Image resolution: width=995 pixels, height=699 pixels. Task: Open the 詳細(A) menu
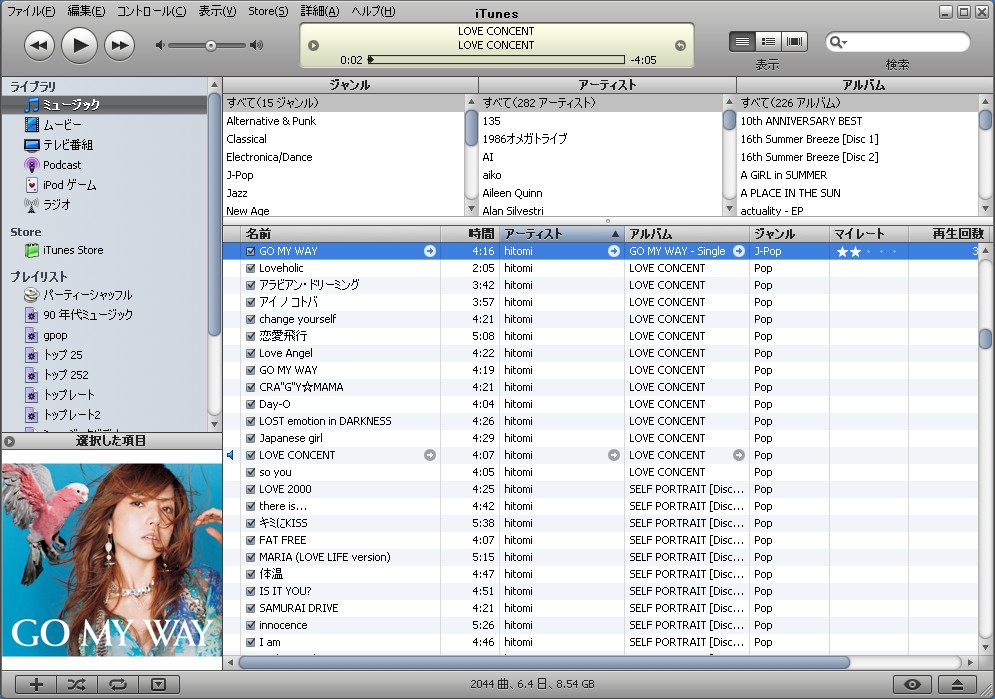pos(320,11)
